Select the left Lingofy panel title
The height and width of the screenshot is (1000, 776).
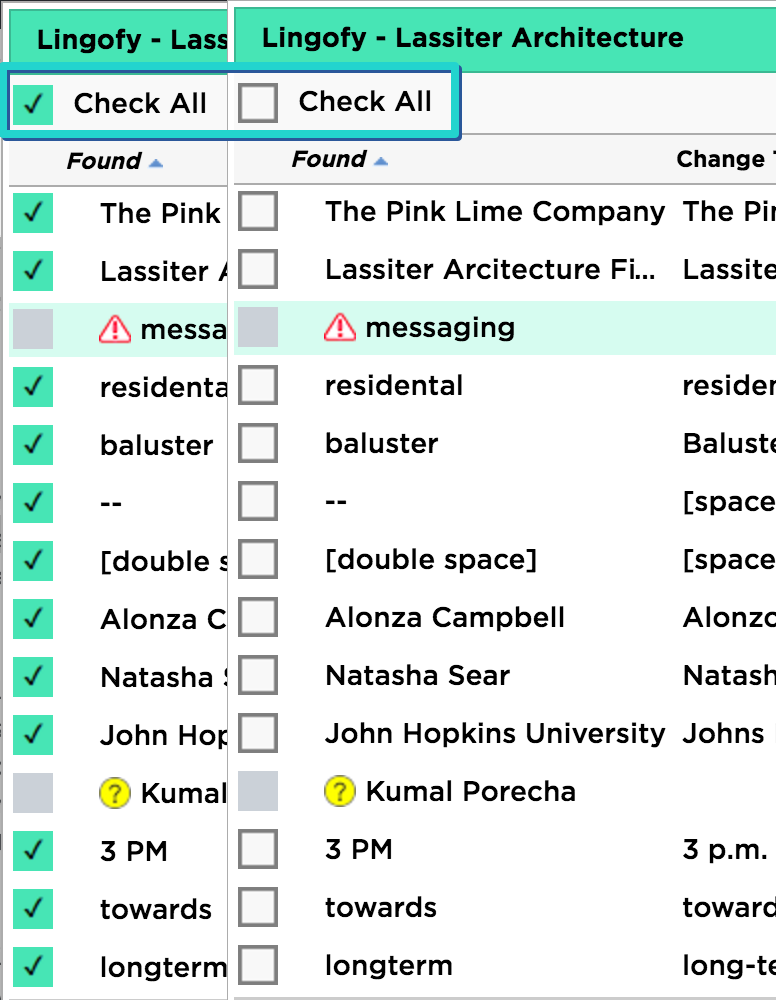132,40
